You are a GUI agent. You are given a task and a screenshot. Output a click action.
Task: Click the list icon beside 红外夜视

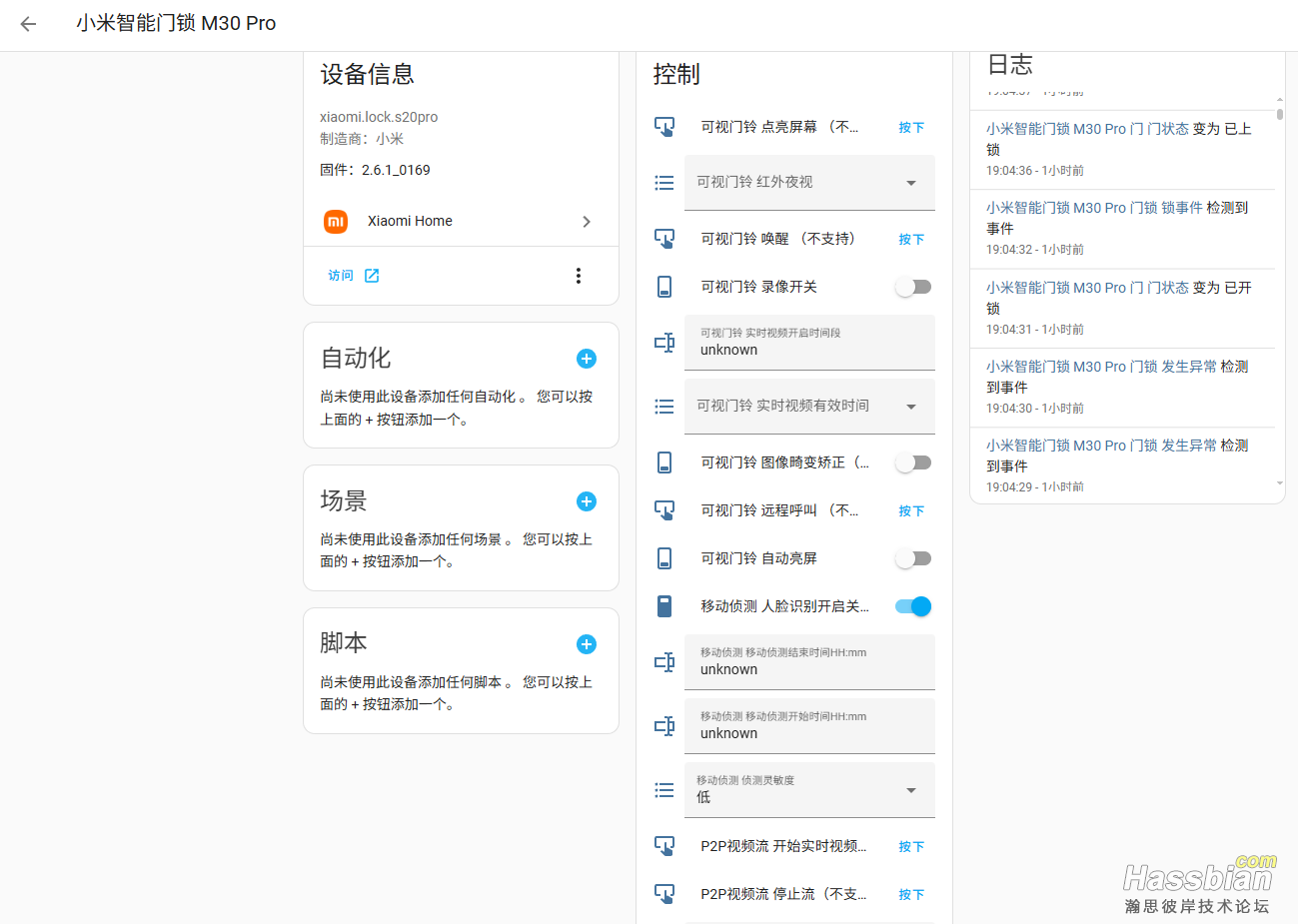click(x=664, y=183)
